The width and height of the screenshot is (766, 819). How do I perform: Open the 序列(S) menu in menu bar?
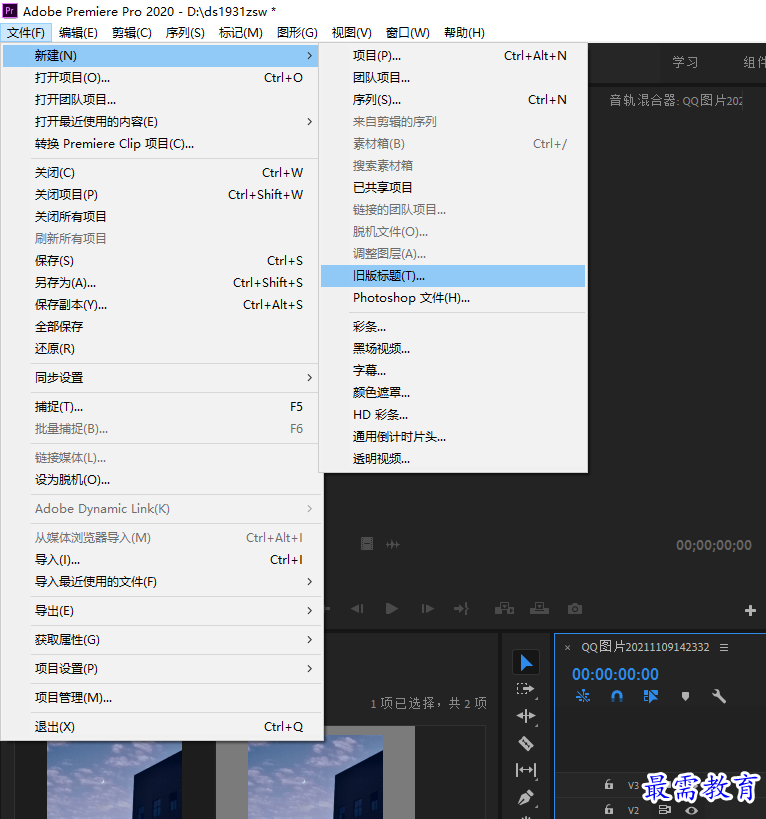click(185, 32)
